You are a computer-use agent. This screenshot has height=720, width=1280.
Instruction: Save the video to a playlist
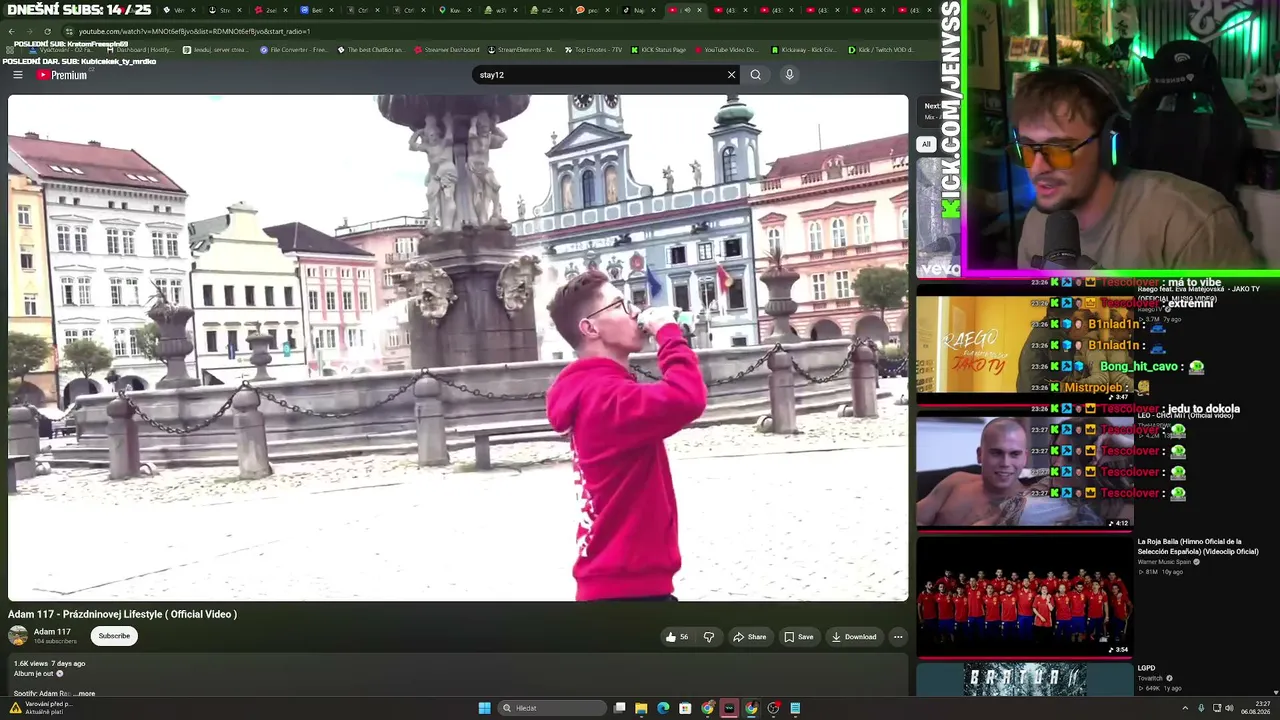(798, 637)
